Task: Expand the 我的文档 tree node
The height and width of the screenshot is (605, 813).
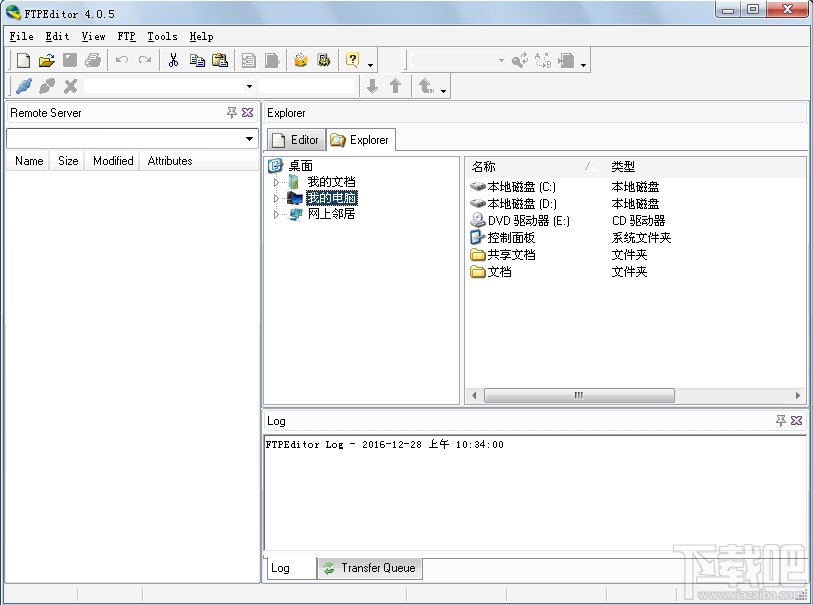Action: (276, 182)
